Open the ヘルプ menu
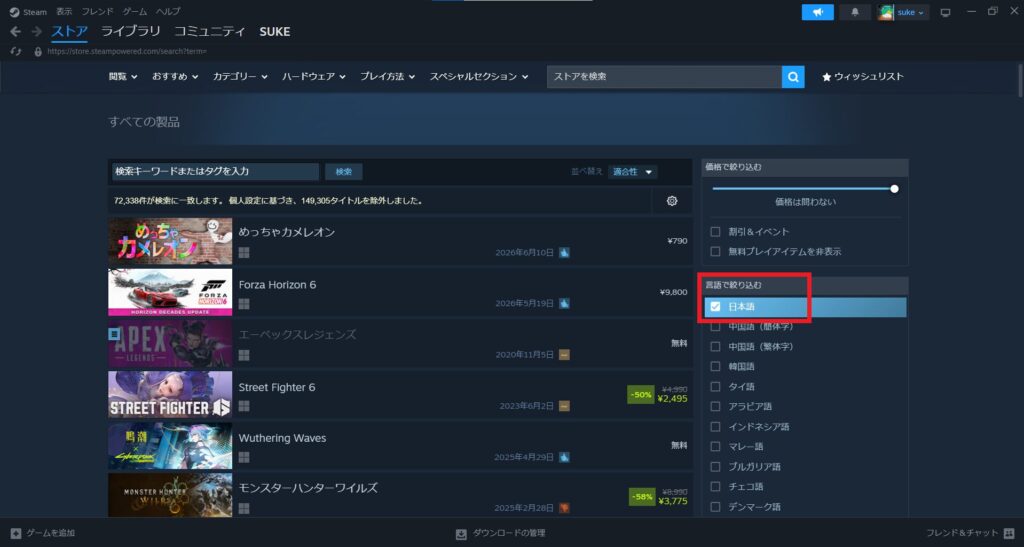1024x547 pixels. (168, 12)
